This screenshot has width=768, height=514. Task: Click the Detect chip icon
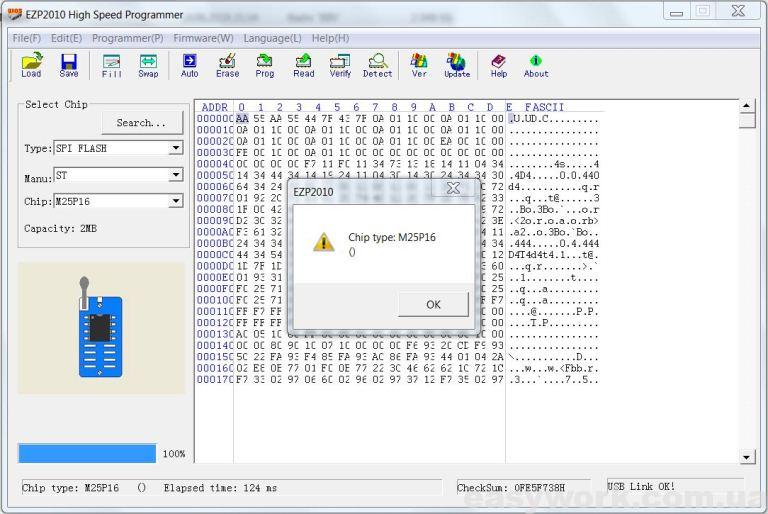click(378, 65)
